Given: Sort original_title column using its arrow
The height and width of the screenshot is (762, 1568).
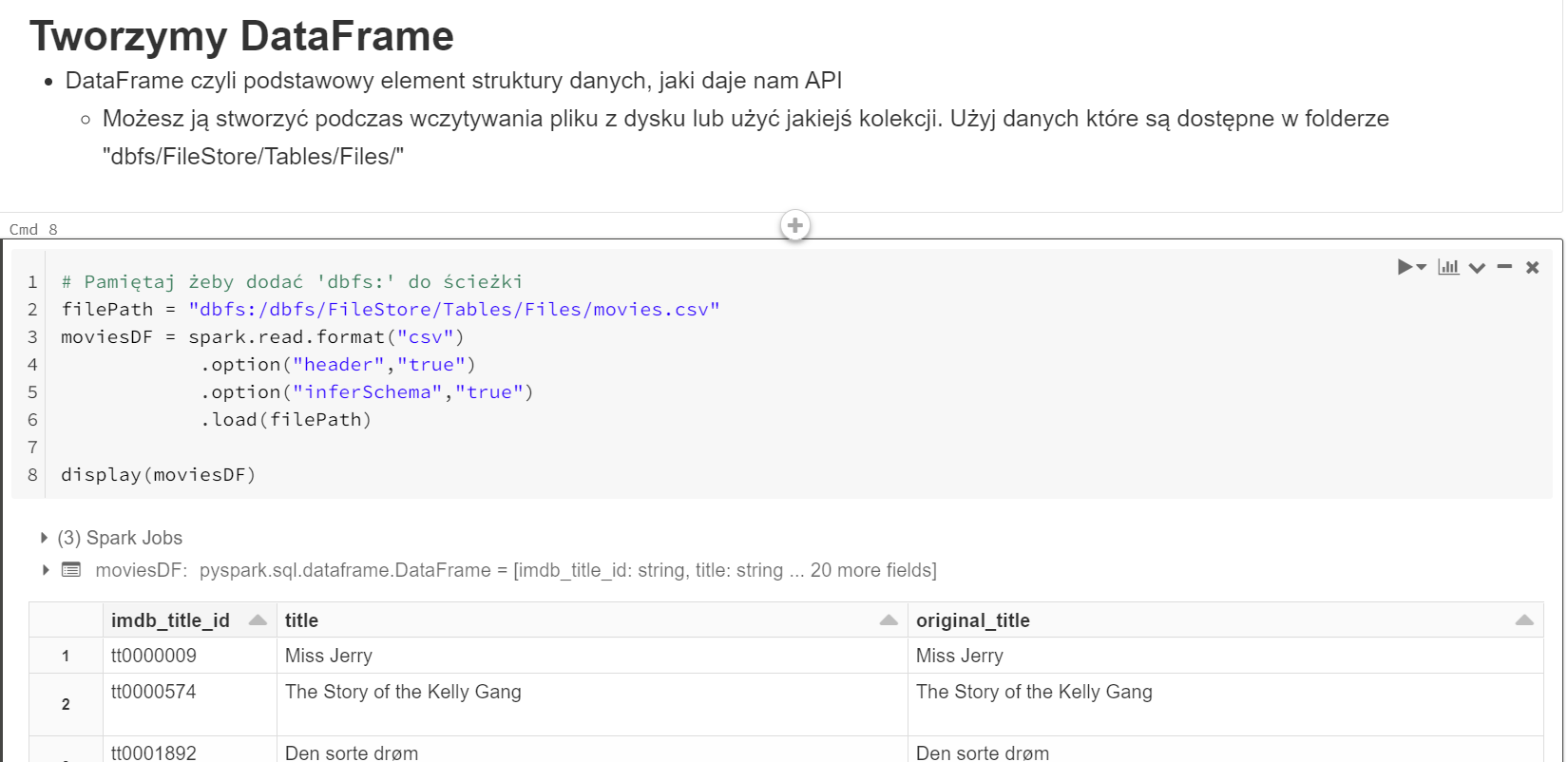Looking at the screenshot, I should pos(1524,620).
